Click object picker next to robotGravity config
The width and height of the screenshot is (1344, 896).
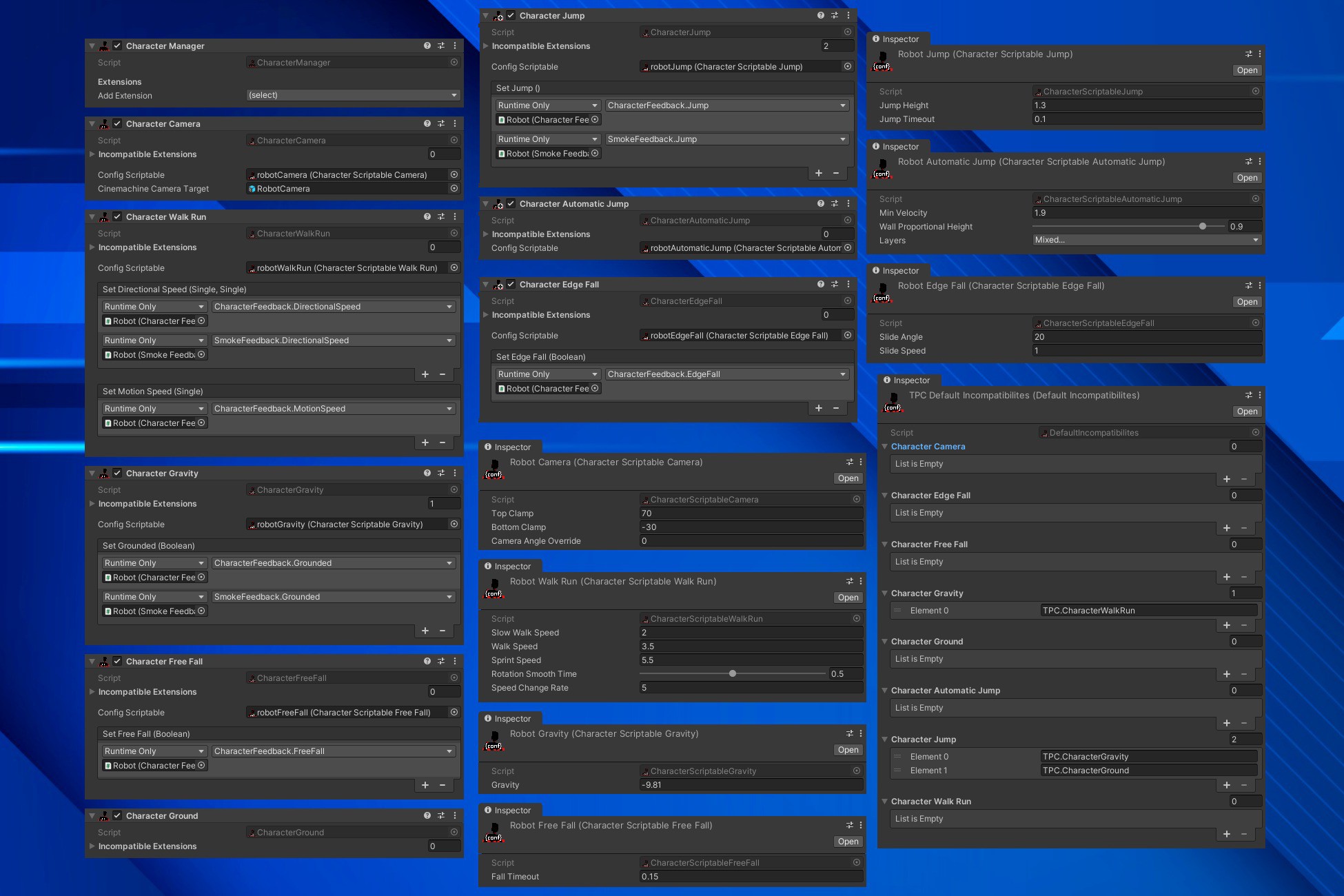tap(454, 524)
